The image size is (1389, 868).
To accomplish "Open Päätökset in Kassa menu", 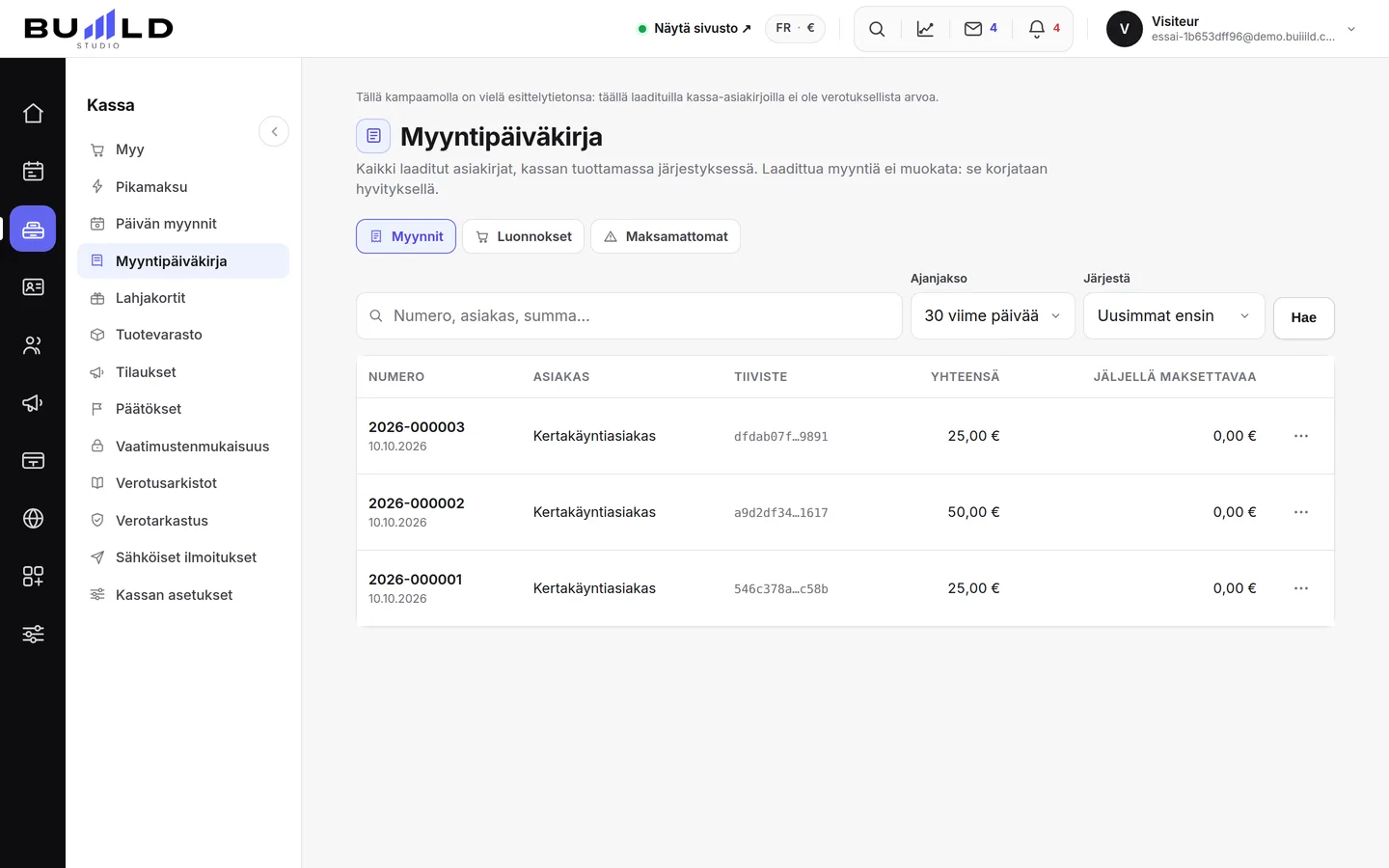I will click(183, 409).
